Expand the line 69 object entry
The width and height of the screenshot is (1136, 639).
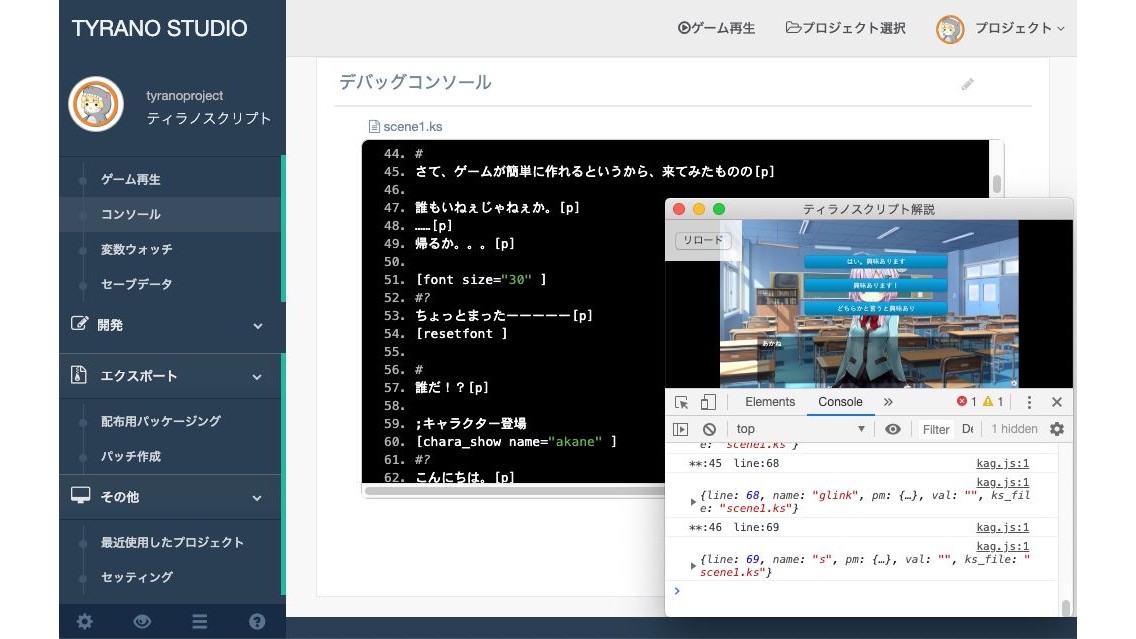pos(693,565)
